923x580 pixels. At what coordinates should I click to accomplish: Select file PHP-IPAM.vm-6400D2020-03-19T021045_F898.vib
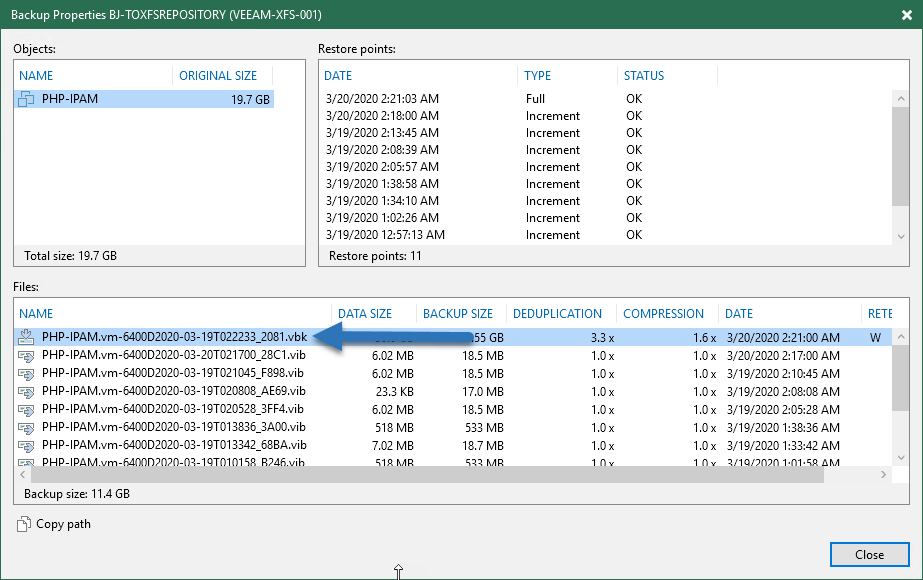coord(172,373)
